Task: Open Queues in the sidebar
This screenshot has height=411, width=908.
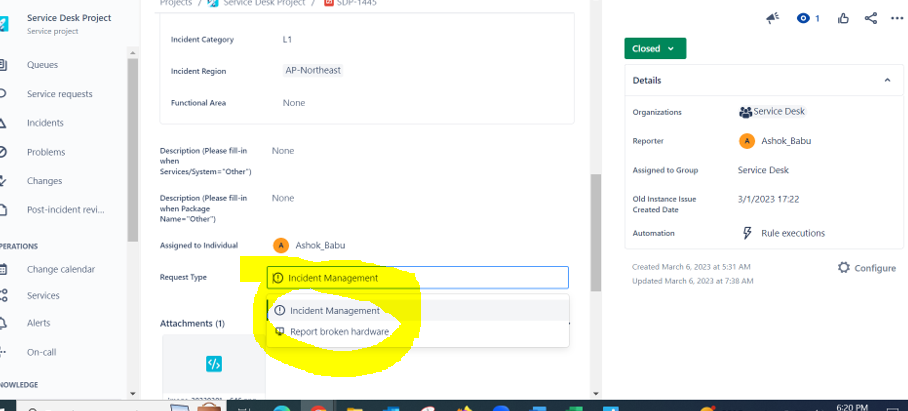Action: point(42,65)
